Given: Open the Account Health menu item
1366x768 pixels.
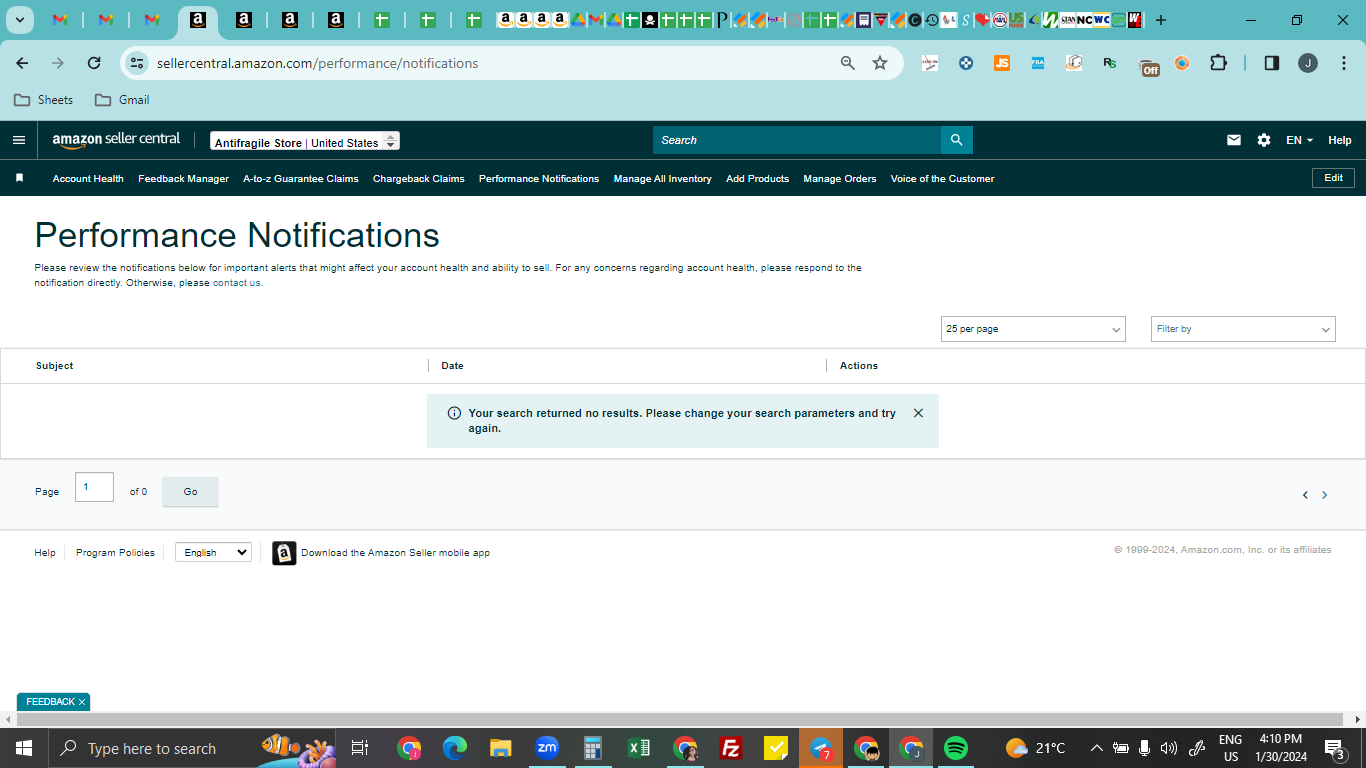Looking at the screenshot, I should click(x=88, y=179).
